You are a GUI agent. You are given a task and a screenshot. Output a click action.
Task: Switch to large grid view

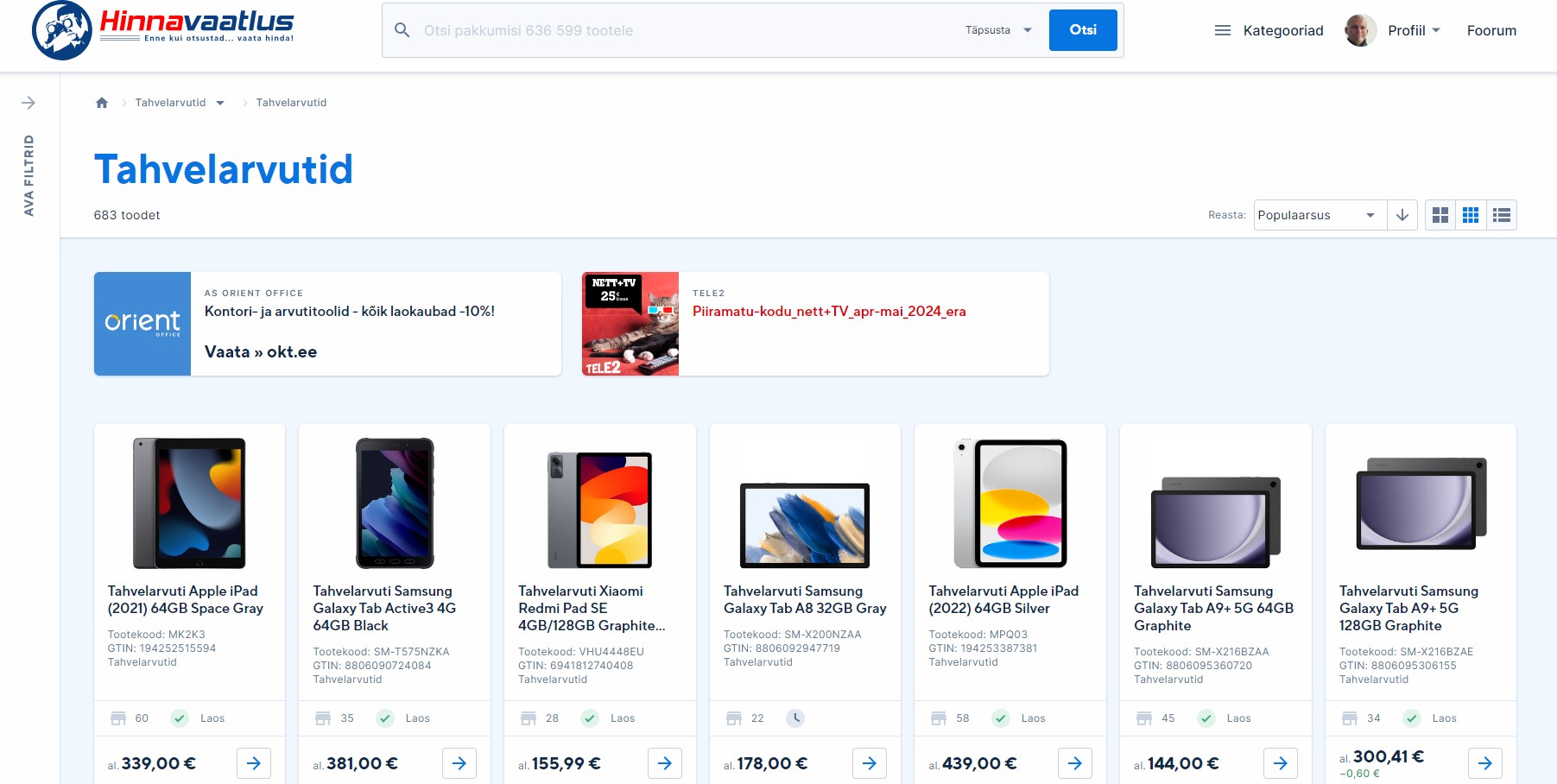1440,215
